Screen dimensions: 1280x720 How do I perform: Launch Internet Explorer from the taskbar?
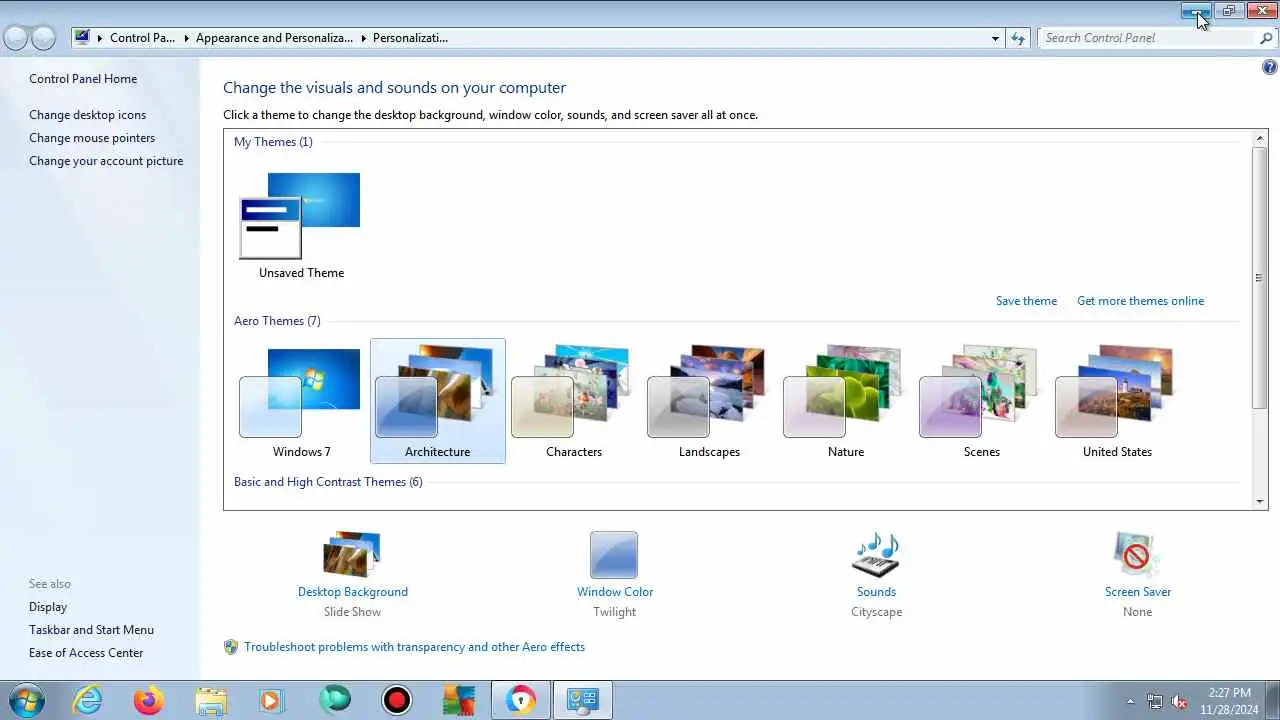coord(88,700)
